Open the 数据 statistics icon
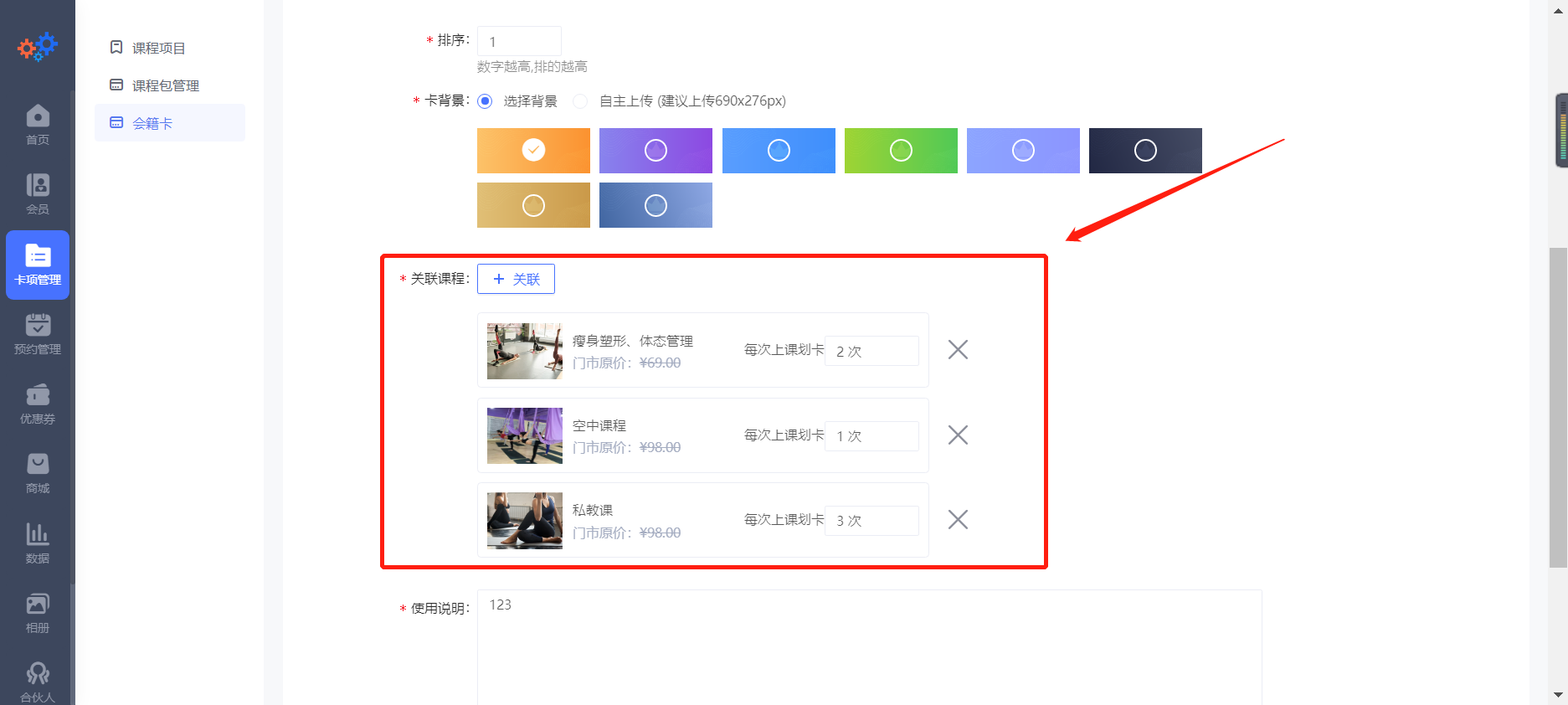This screenshot has width=1568, height=705. (38, 543)
